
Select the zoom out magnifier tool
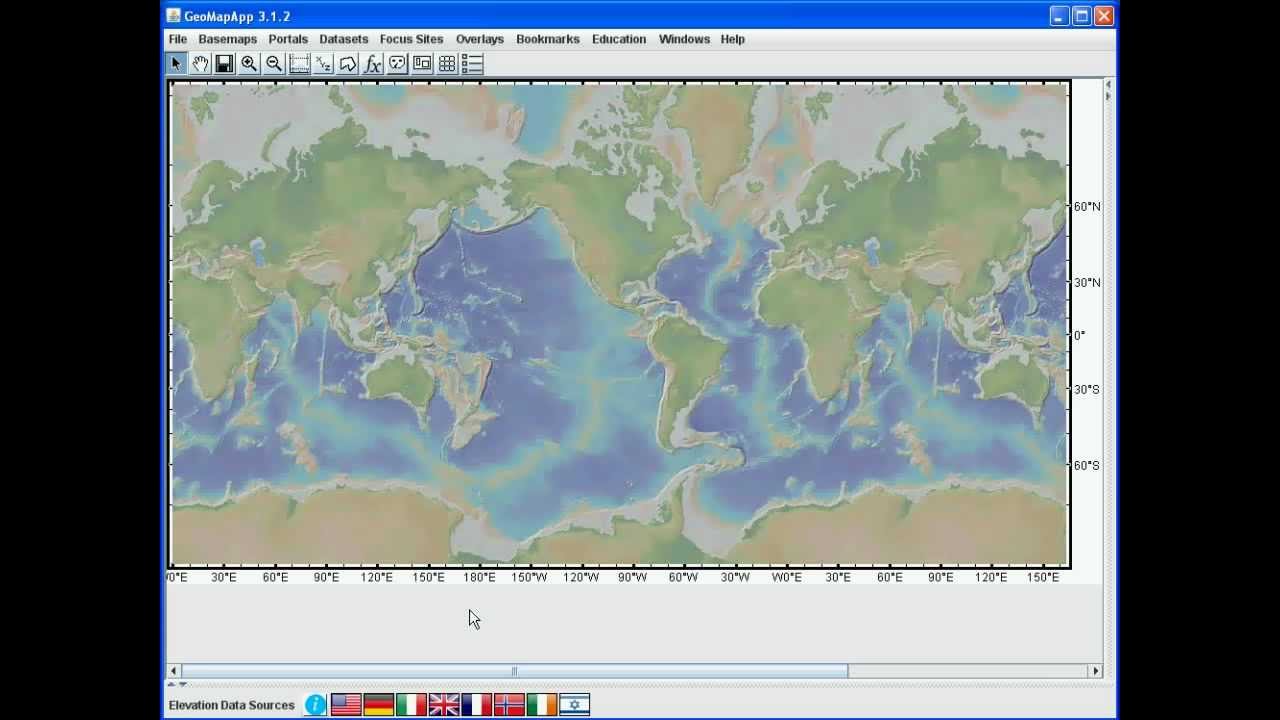(x=274, y=64)
